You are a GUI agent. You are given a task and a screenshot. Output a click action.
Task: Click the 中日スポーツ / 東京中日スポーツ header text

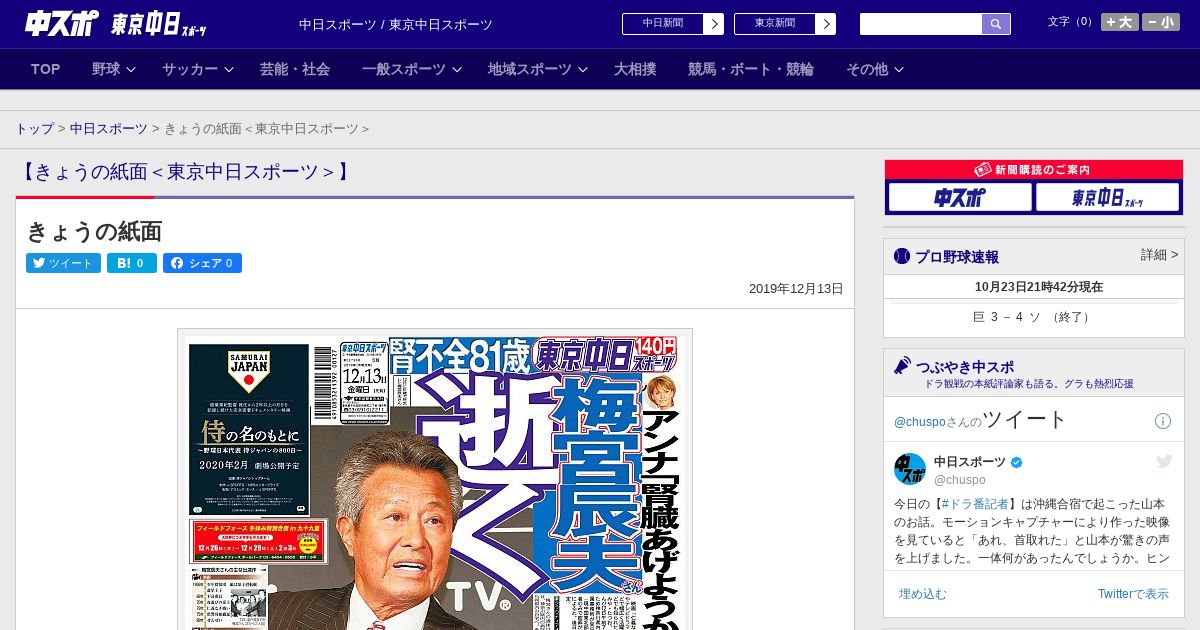tap(396, 24)
